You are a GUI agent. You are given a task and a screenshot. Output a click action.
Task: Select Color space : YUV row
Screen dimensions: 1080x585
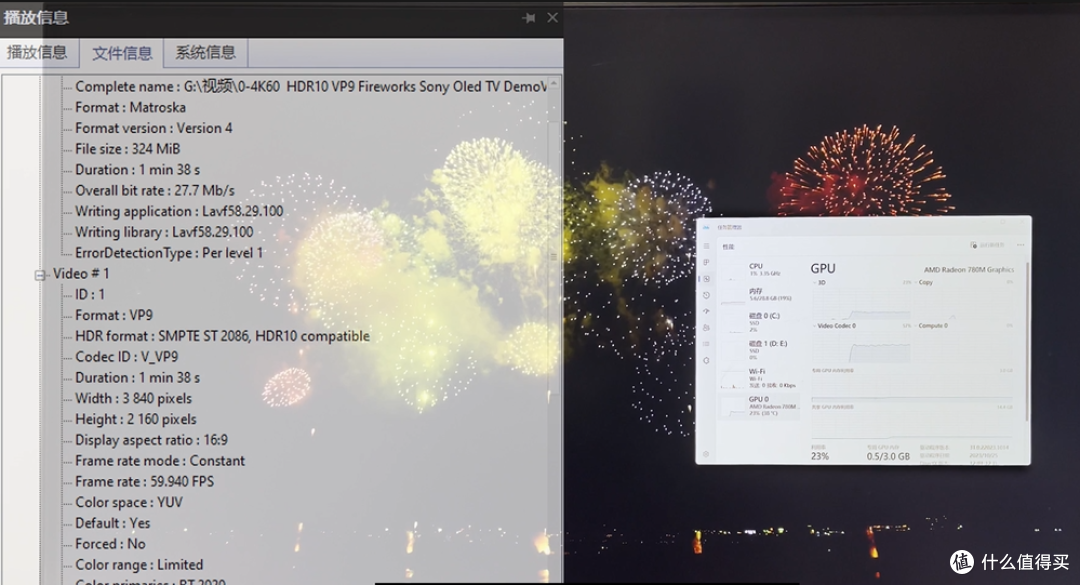click(x=129, y=502)
